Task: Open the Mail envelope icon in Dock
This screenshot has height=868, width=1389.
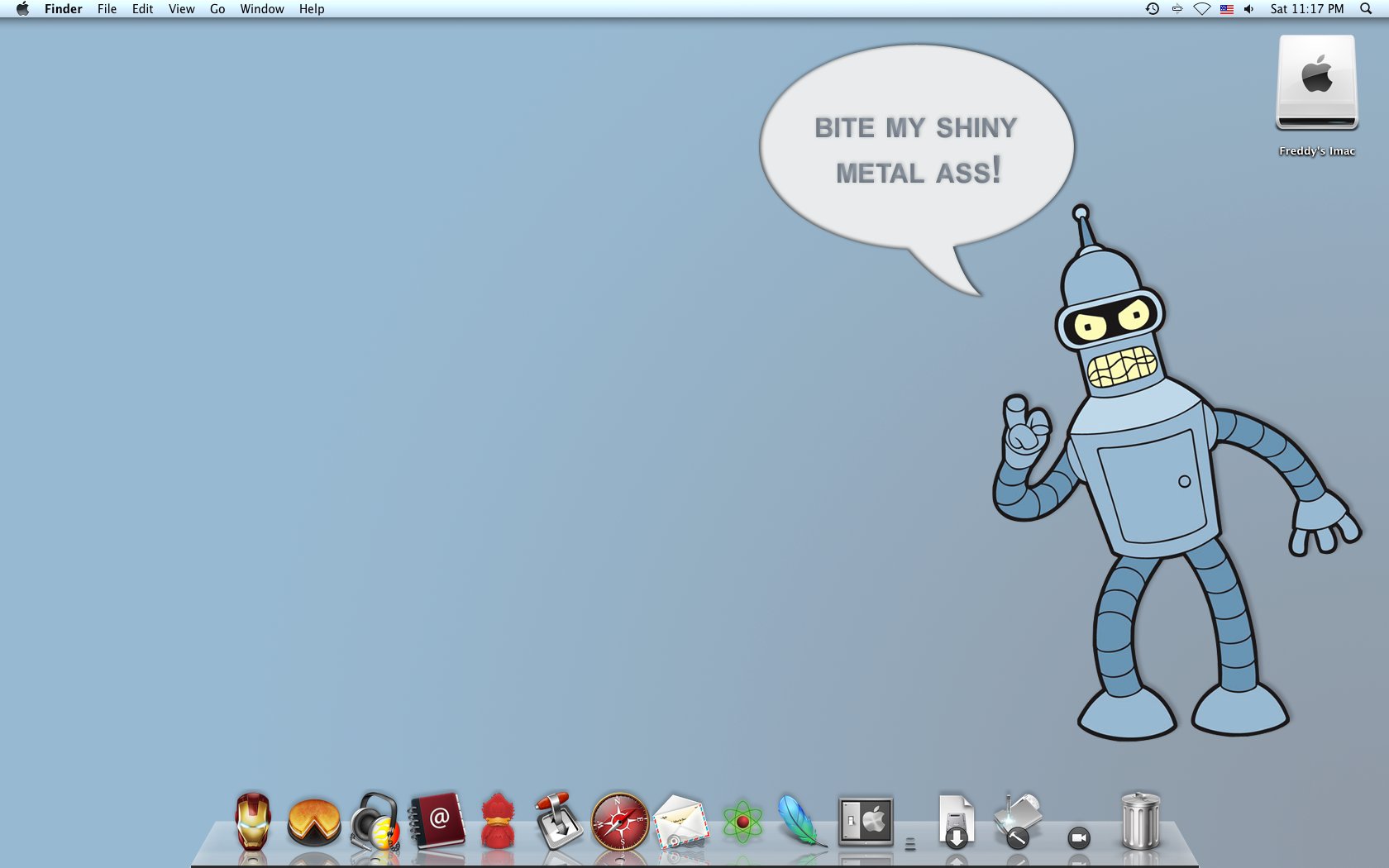Action: pyautogui.click(x=678, y=823)
